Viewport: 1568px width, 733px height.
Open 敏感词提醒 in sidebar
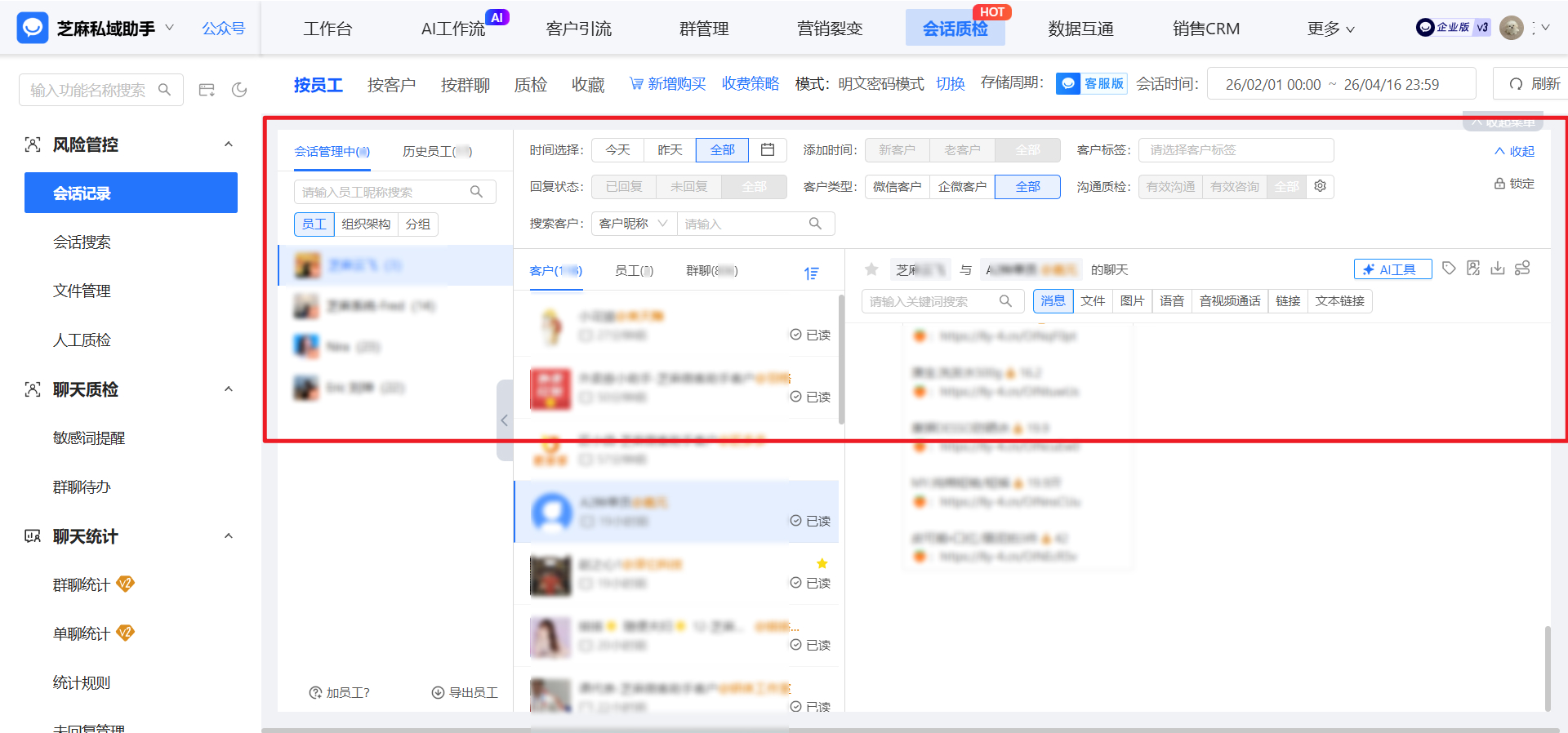[89, 438]
